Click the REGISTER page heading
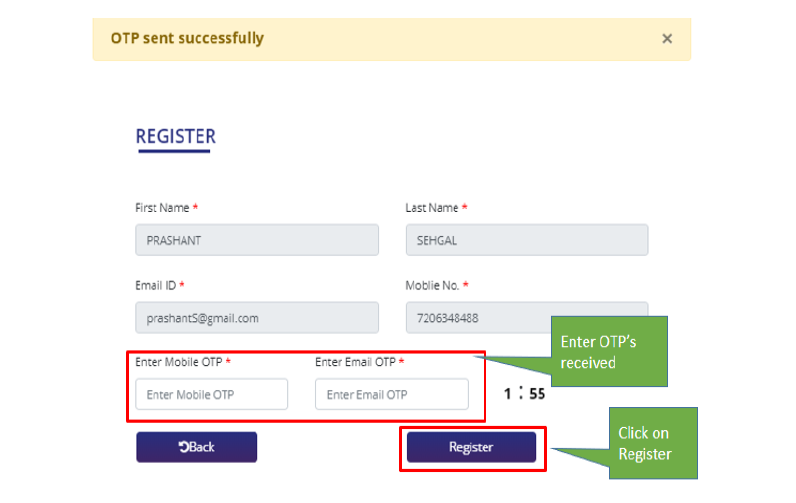 pyautogui.click(x=176, y=137)
